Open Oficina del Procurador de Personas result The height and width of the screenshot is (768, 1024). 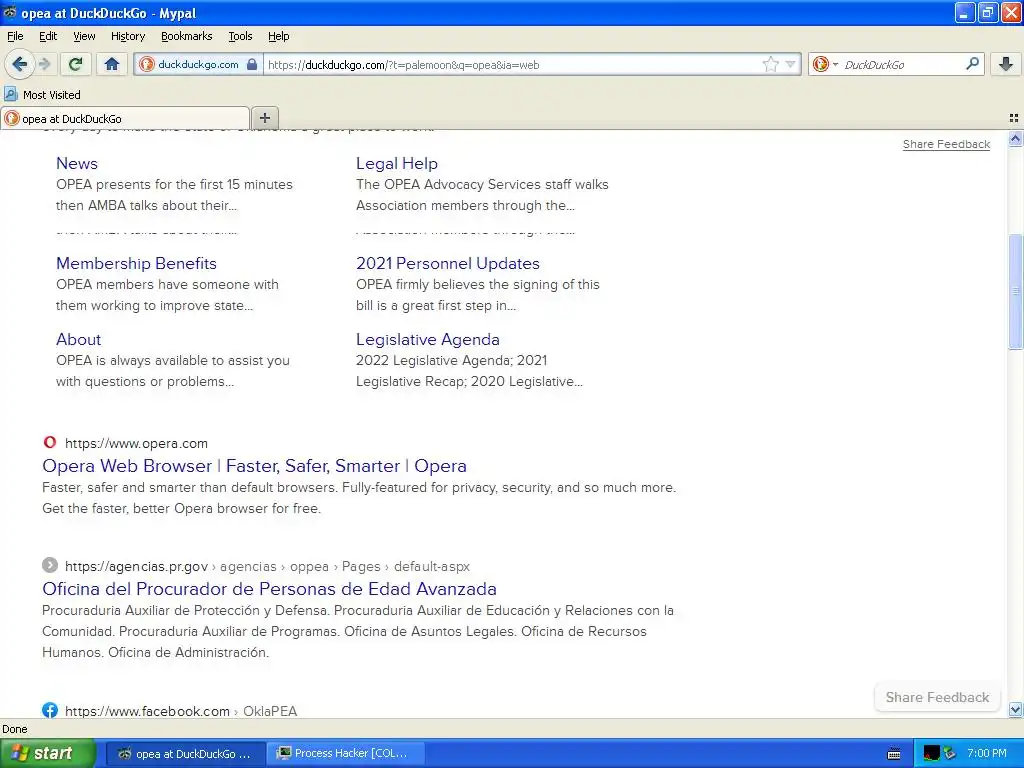click(x=269, y=588)
